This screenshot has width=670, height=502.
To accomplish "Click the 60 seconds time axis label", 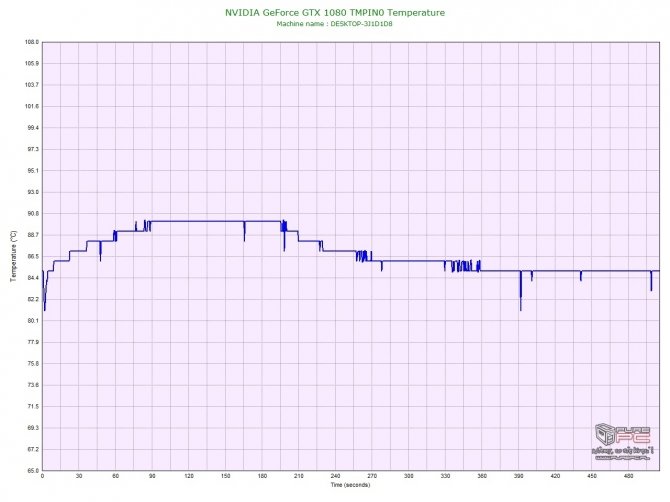I will coord(115,476).
